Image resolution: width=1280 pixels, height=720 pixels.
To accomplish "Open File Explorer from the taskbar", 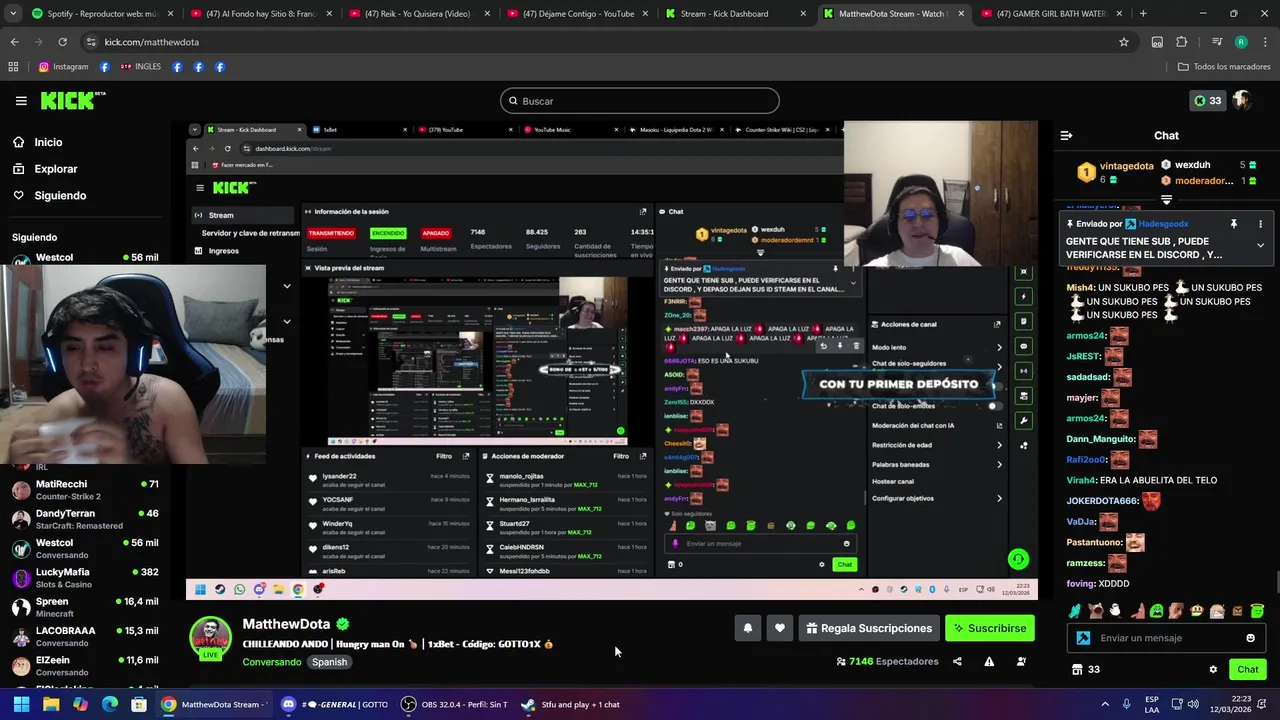I will [51, 704].
